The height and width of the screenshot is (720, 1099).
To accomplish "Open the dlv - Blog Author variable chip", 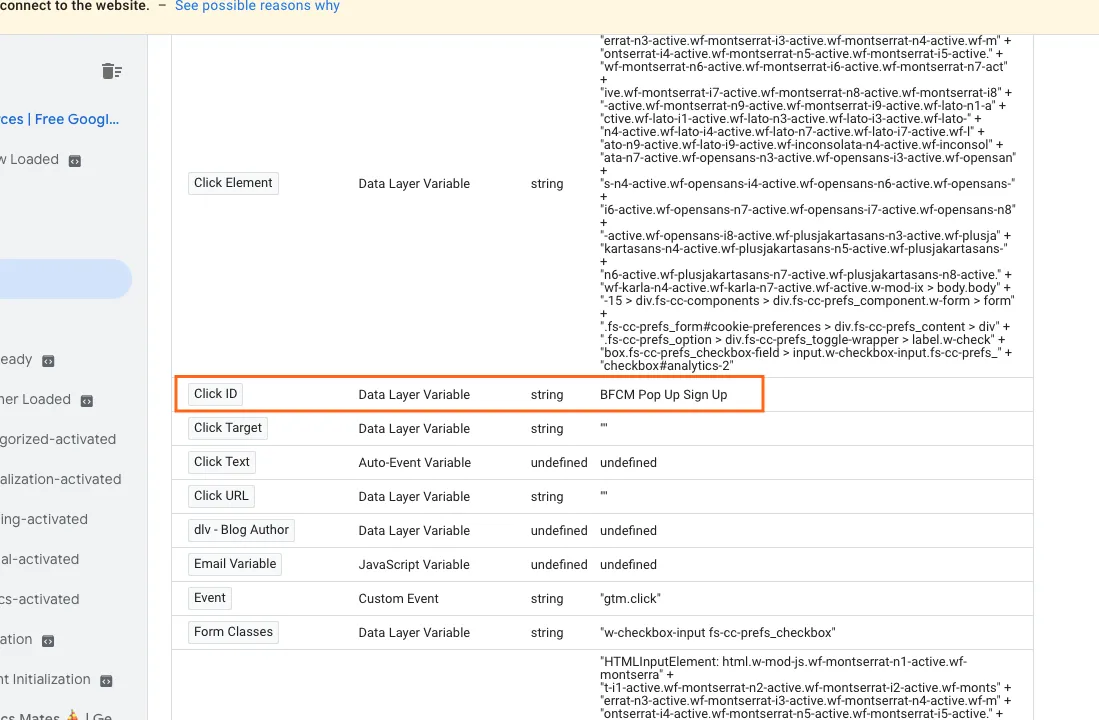I will [x=241, y=530].
